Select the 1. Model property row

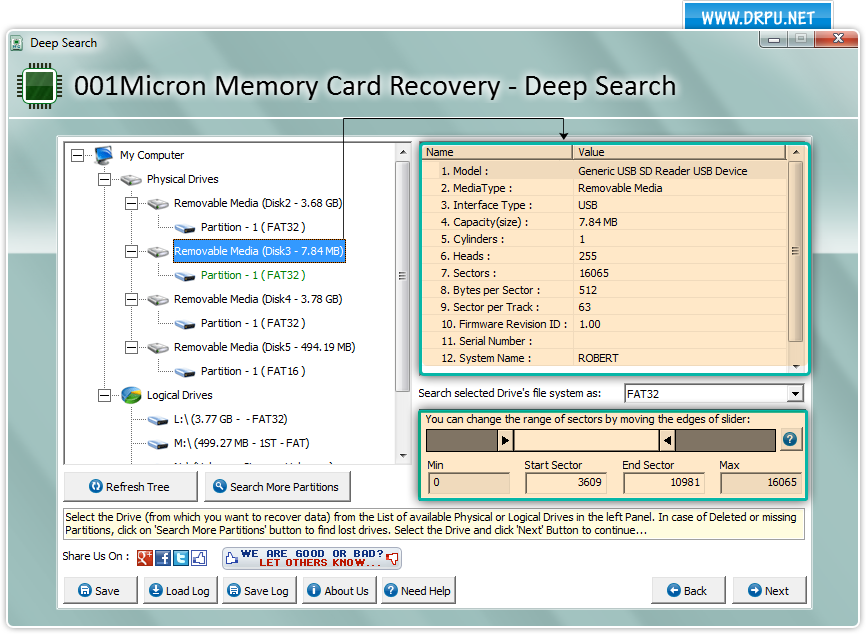(604, 171)
